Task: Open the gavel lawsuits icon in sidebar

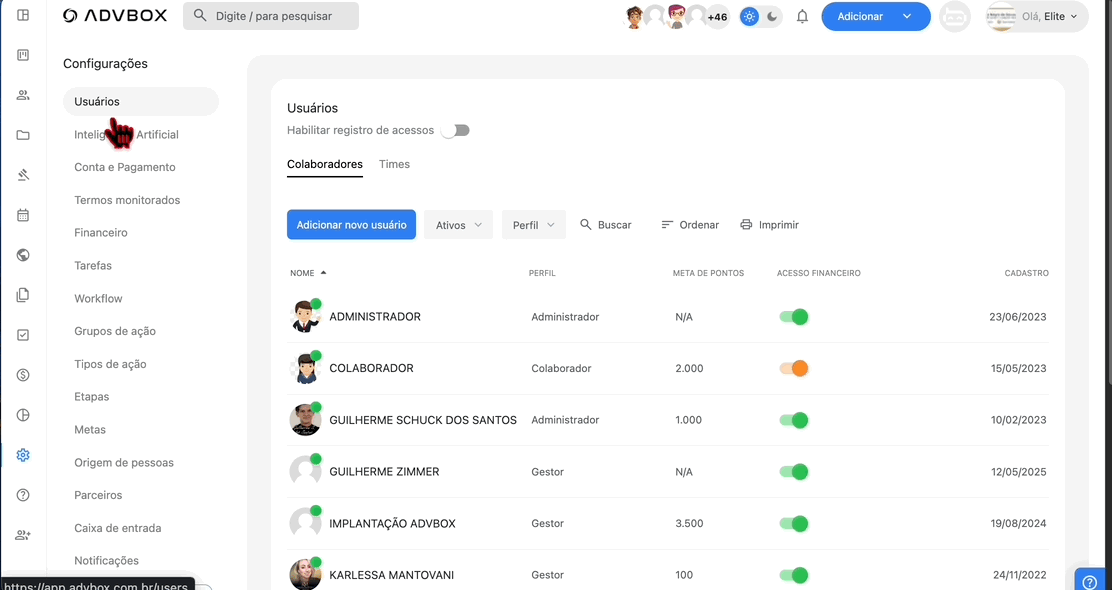Action: pyautogui.click(x=23, y=175)
